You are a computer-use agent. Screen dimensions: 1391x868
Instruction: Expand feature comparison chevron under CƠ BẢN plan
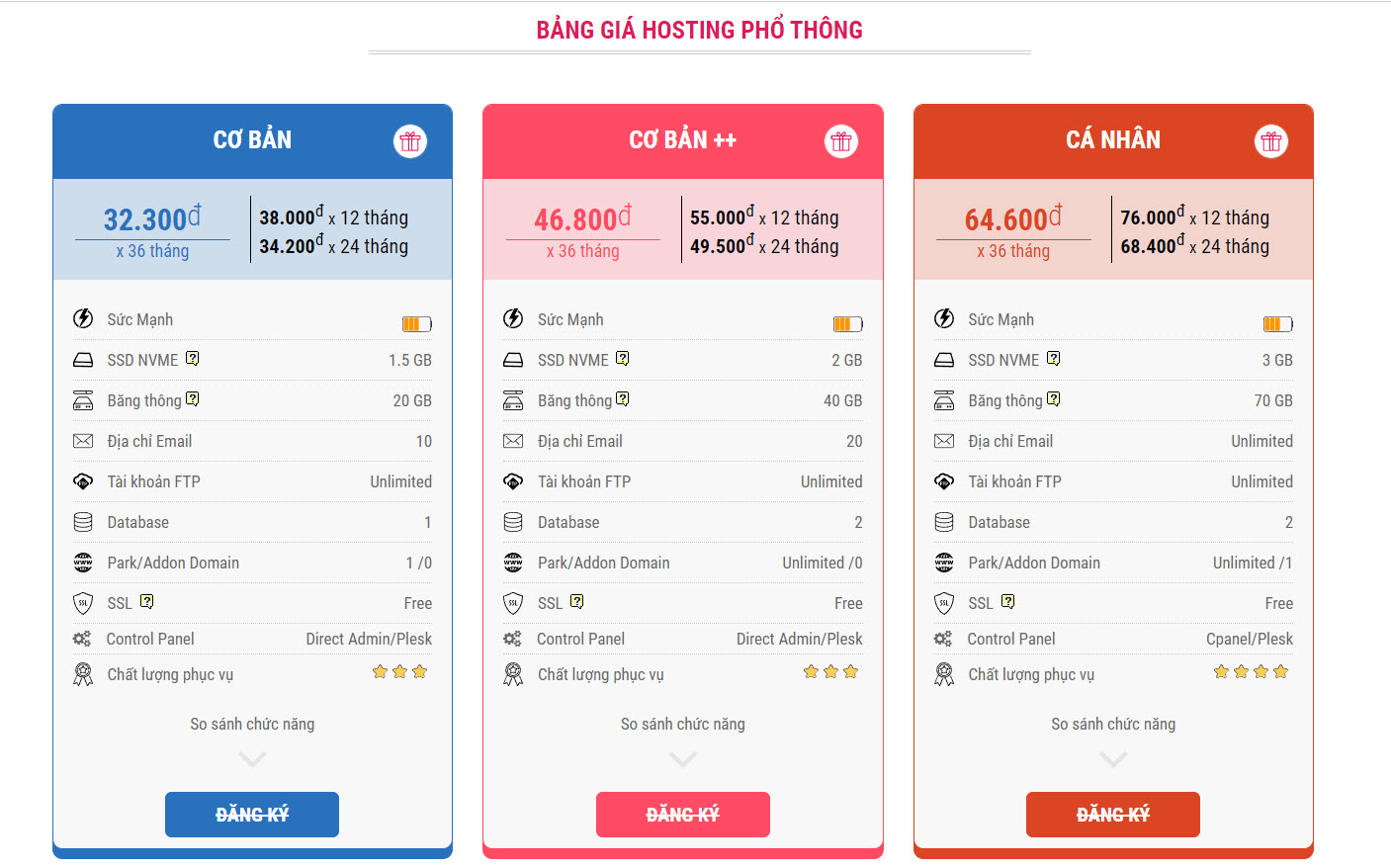(x=251, y=759)
